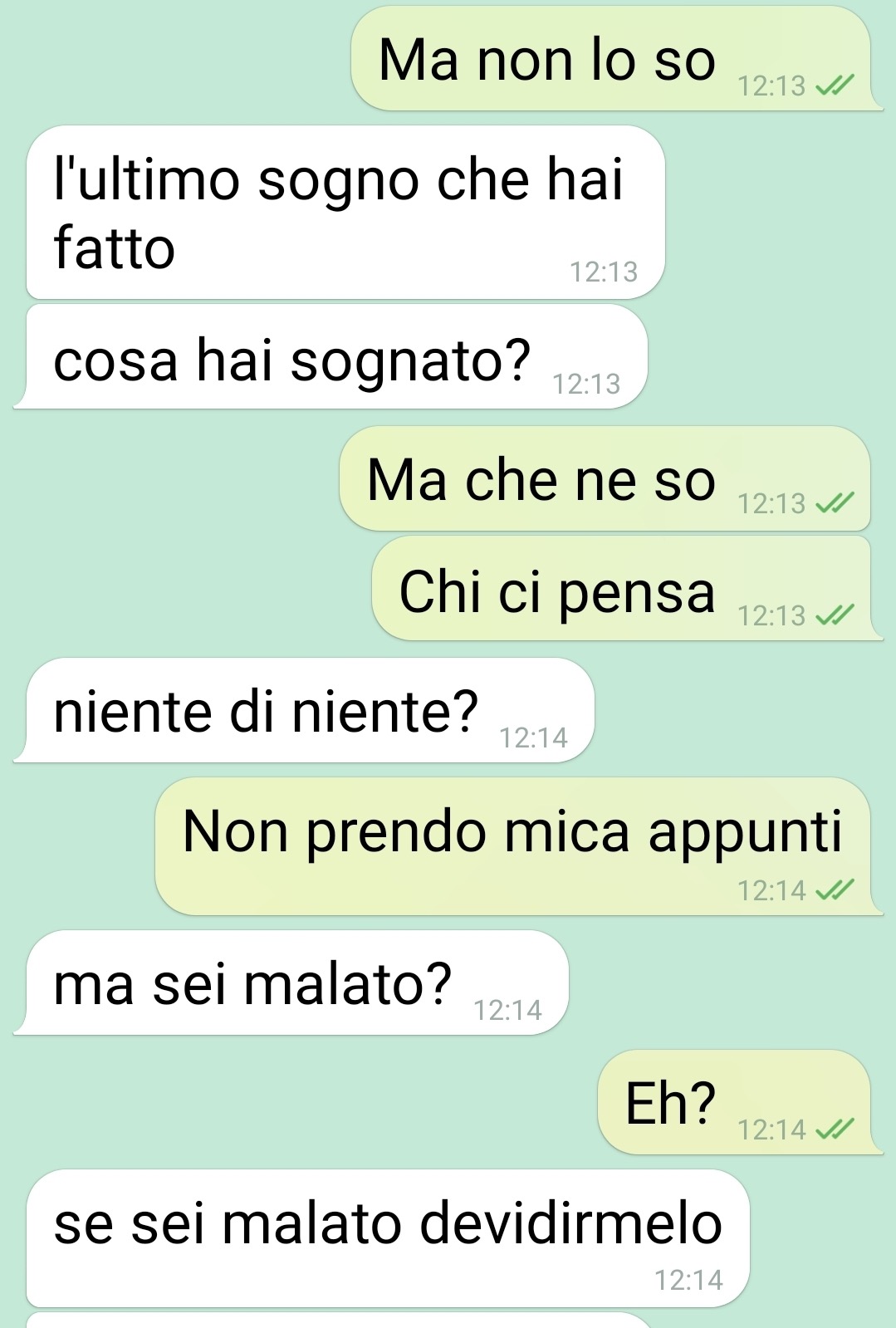Image resolution: width=896 pixels, height=1328 pixels.
Task: Tap the partially visible bubble at the bottom
Action: pos(340,1321)
